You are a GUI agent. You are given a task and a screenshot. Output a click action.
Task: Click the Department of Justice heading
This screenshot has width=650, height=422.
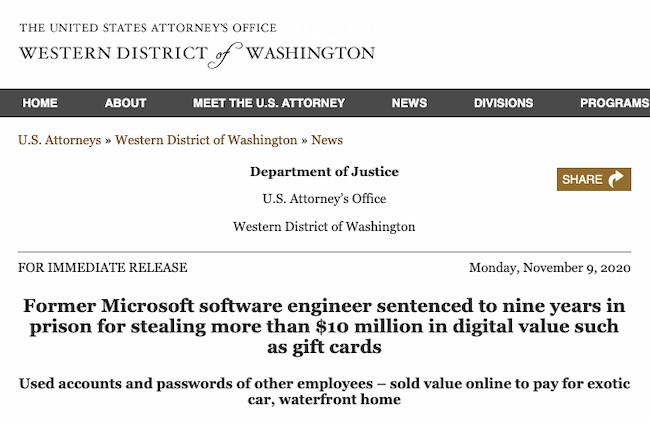pyautogui.click(x=324, y=171)
